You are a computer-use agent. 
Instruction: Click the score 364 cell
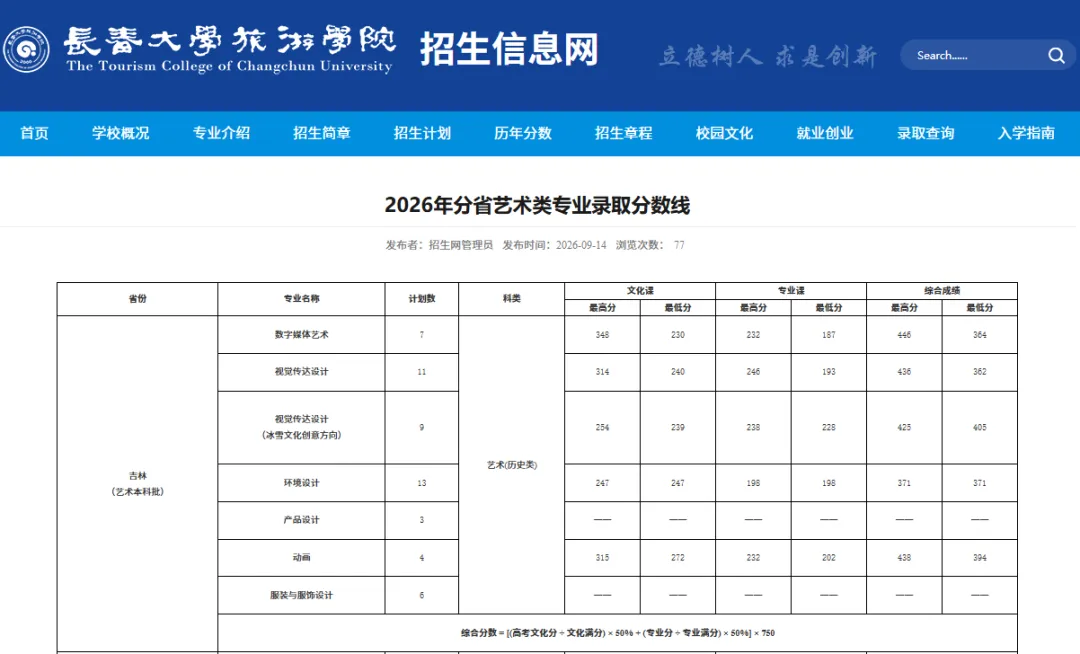pos(979,335)
